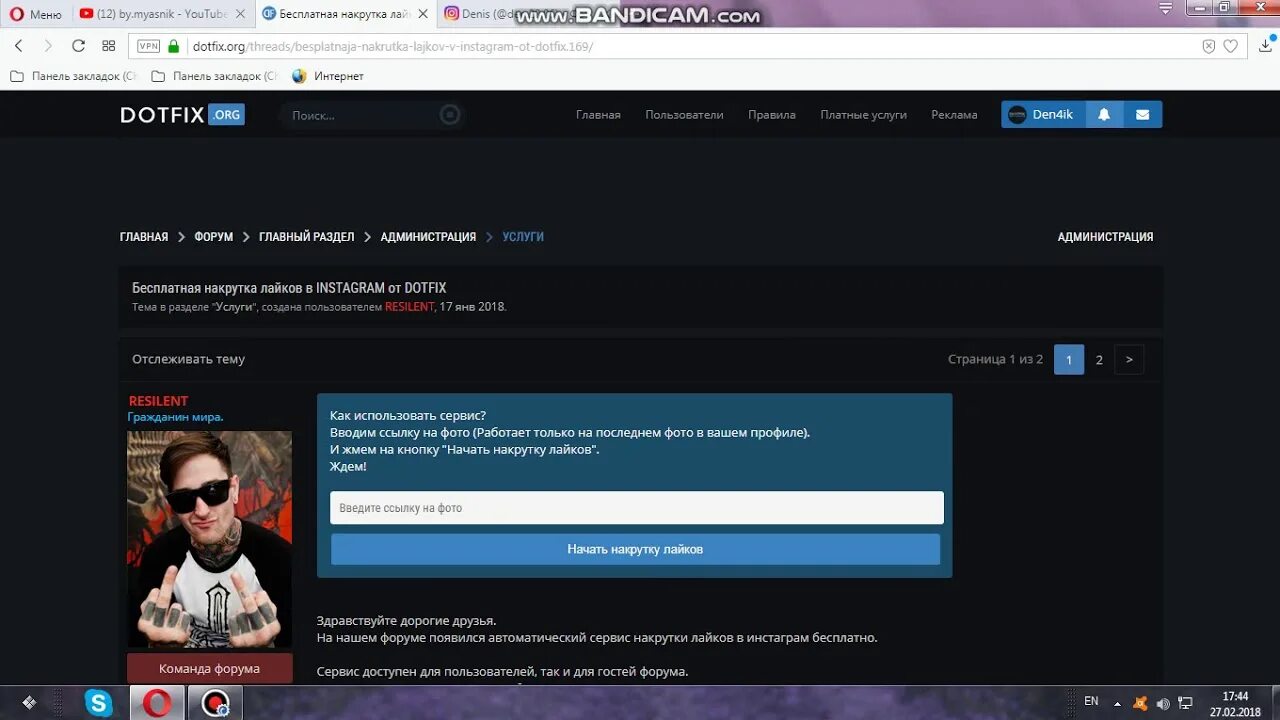1280x720 pixels.
Task: Select the Бесплатная накрутка лайков tab
Action: (x=335, y=14)
